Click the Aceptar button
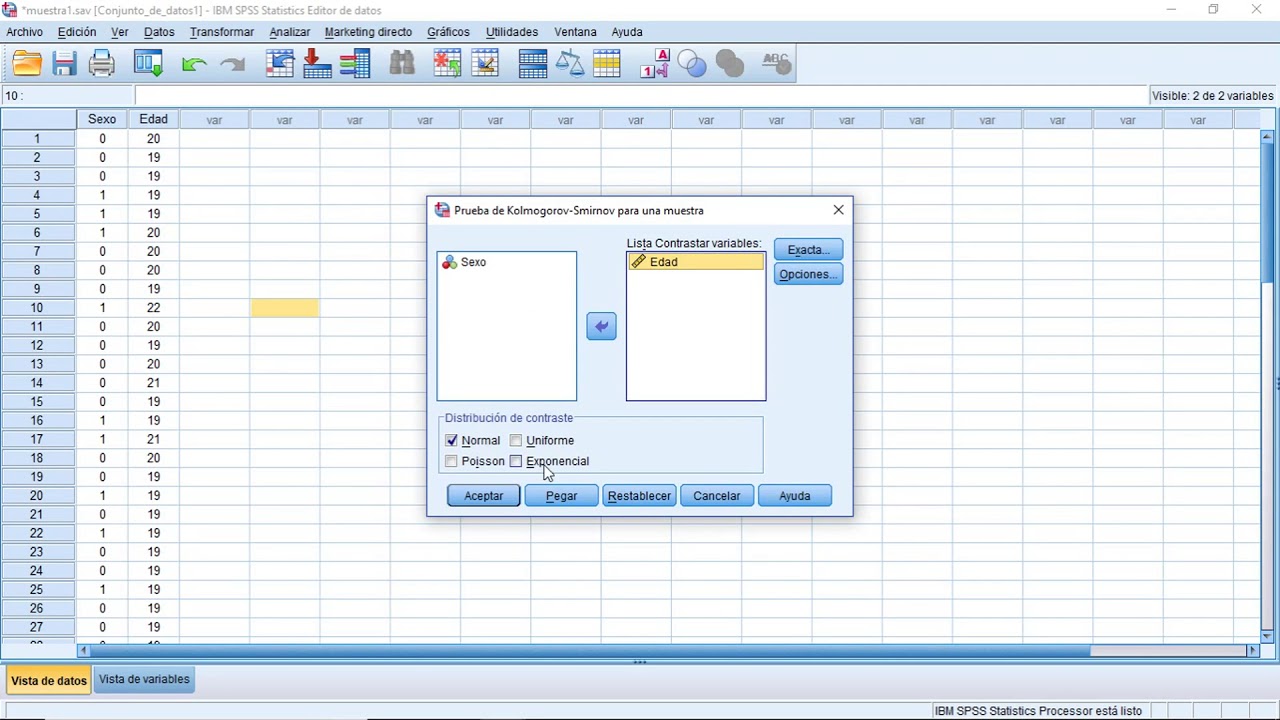The width and height of the screenshot is (1280, 720). 484,496
